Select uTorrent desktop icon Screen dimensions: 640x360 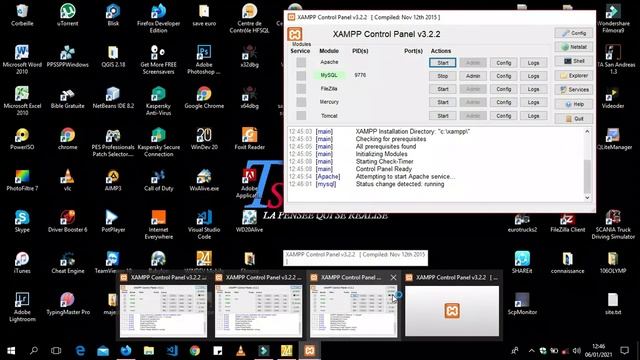(68, 16)
